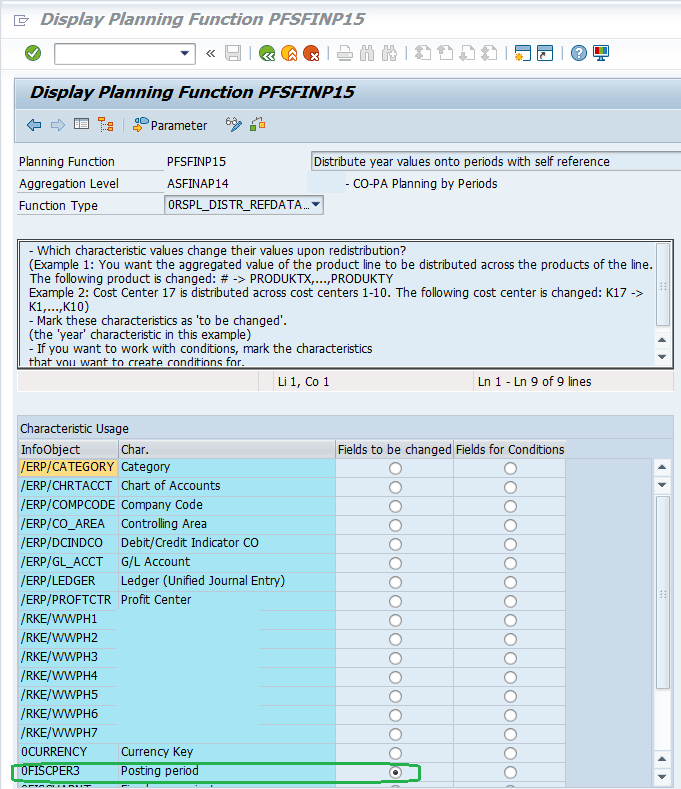Click the Customize Local Layout monitor icon

601,53
